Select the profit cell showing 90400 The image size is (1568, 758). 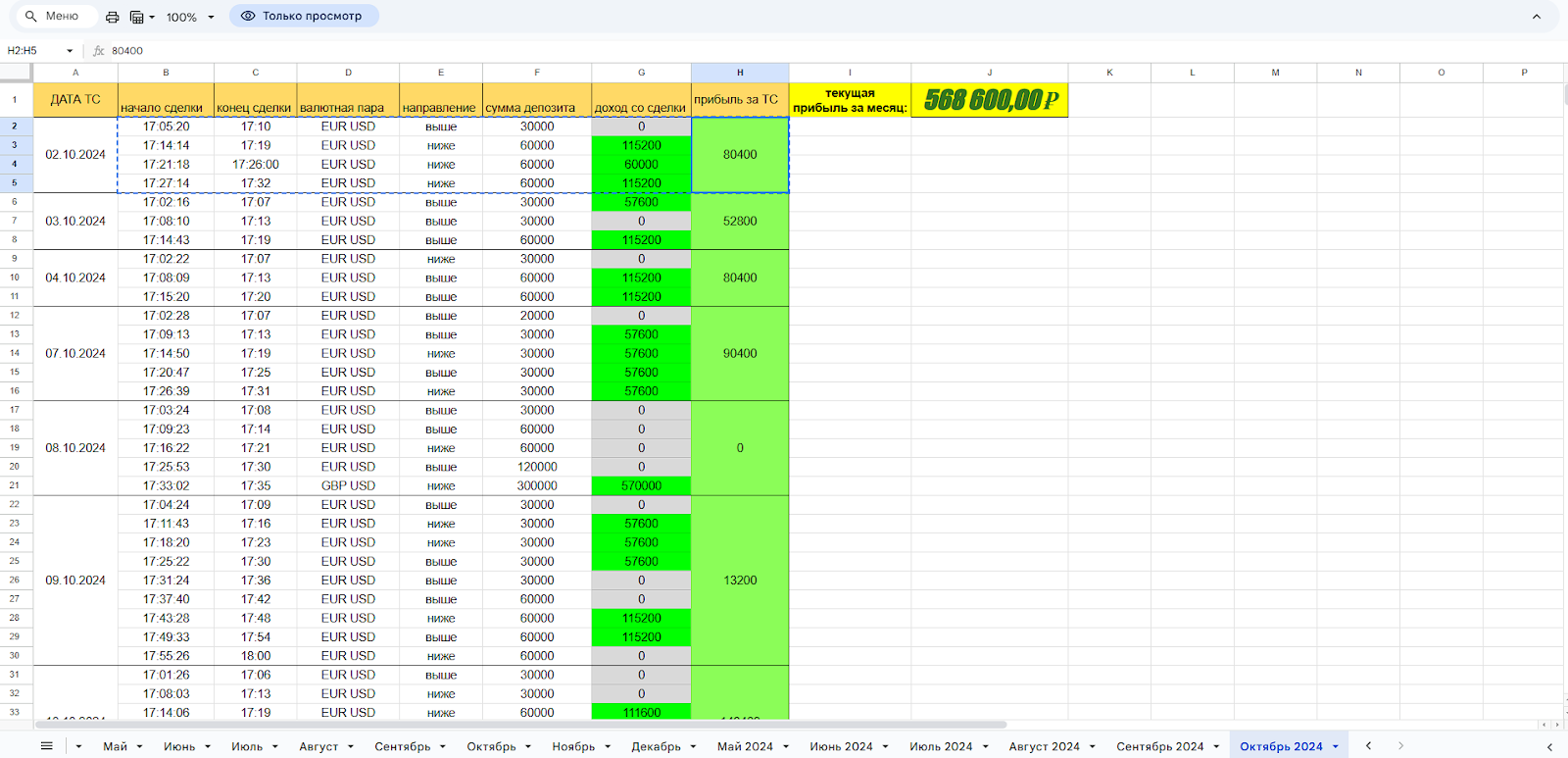(x=740, y=353)
